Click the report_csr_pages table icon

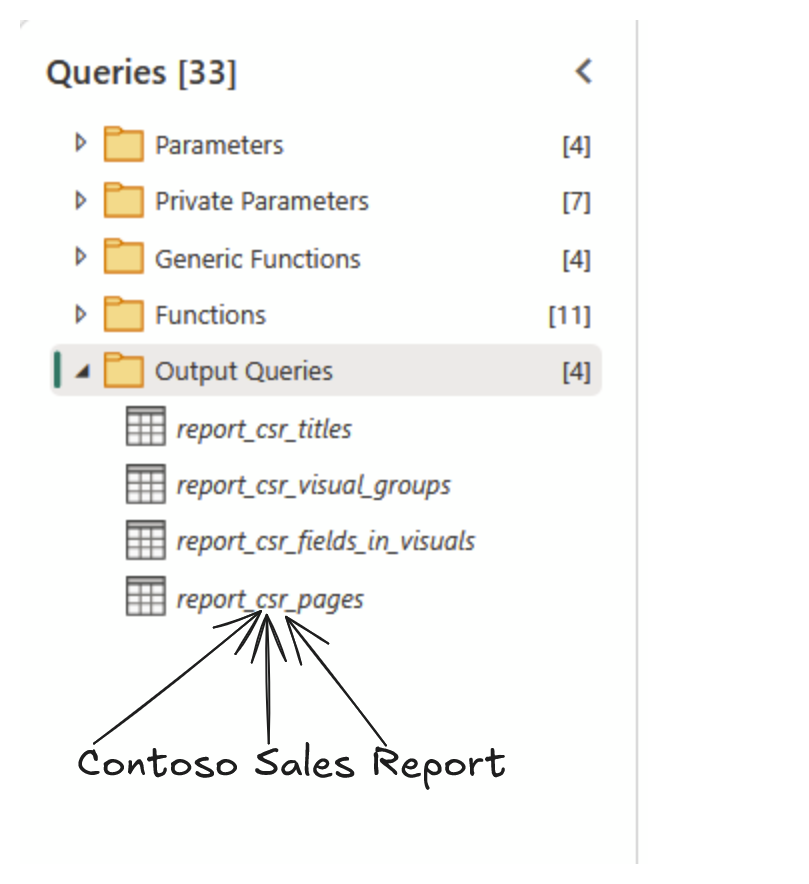click(145, 598)
